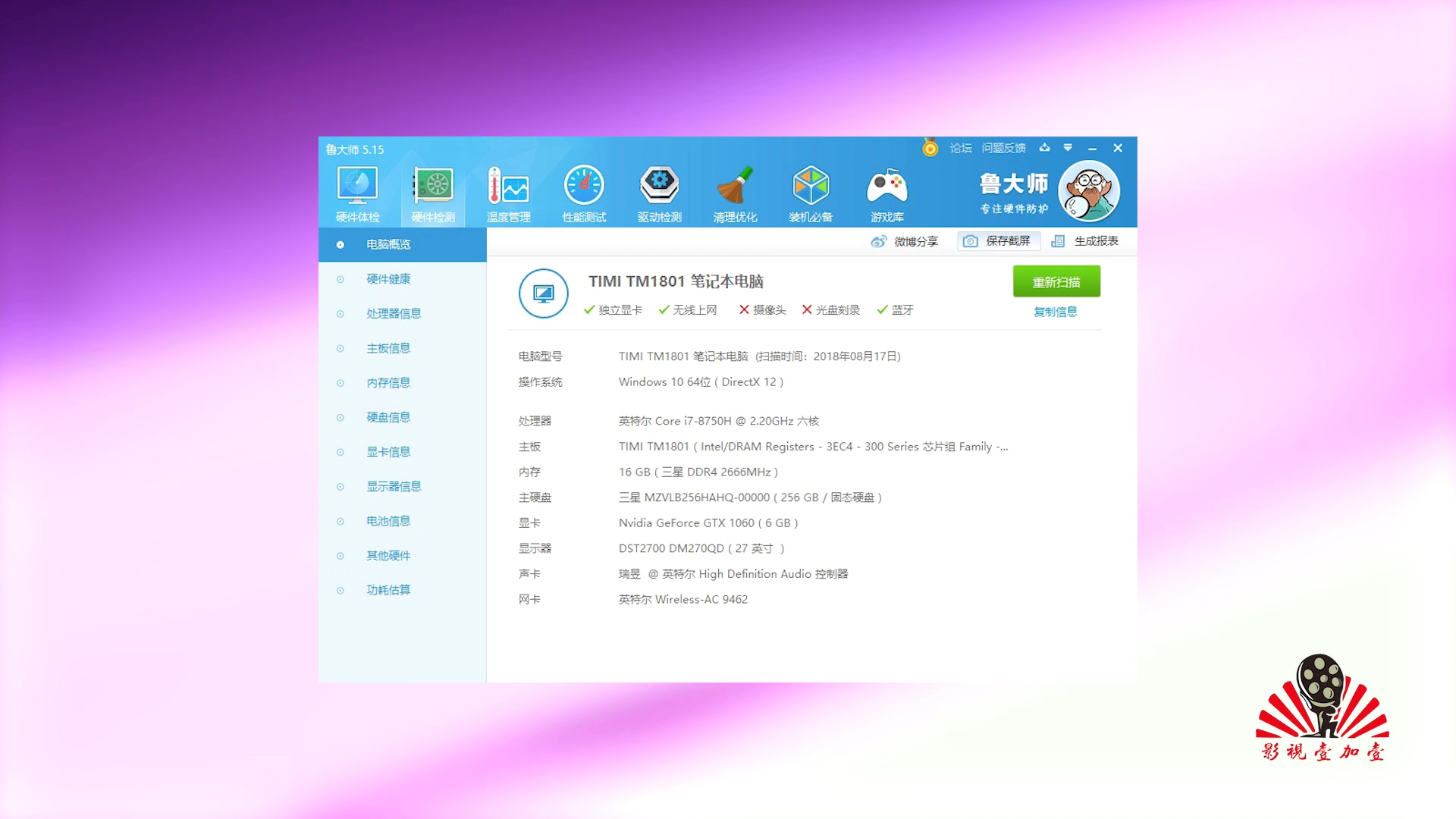Click the 复制信息 copy info link
Image resolution: width=1456 pixels, height=819 pixels.
pyautogui.click(x=1055, y=312)
